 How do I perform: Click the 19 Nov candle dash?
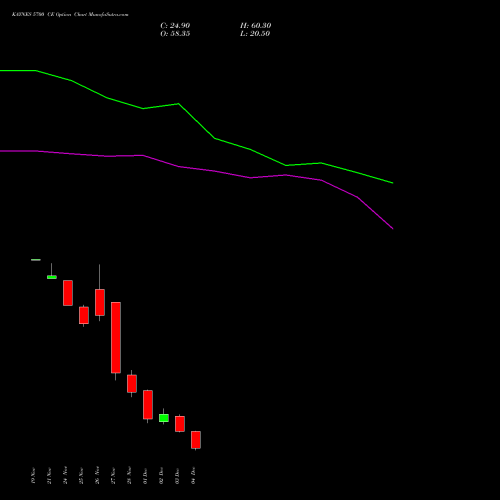click(x=36, y=260)
